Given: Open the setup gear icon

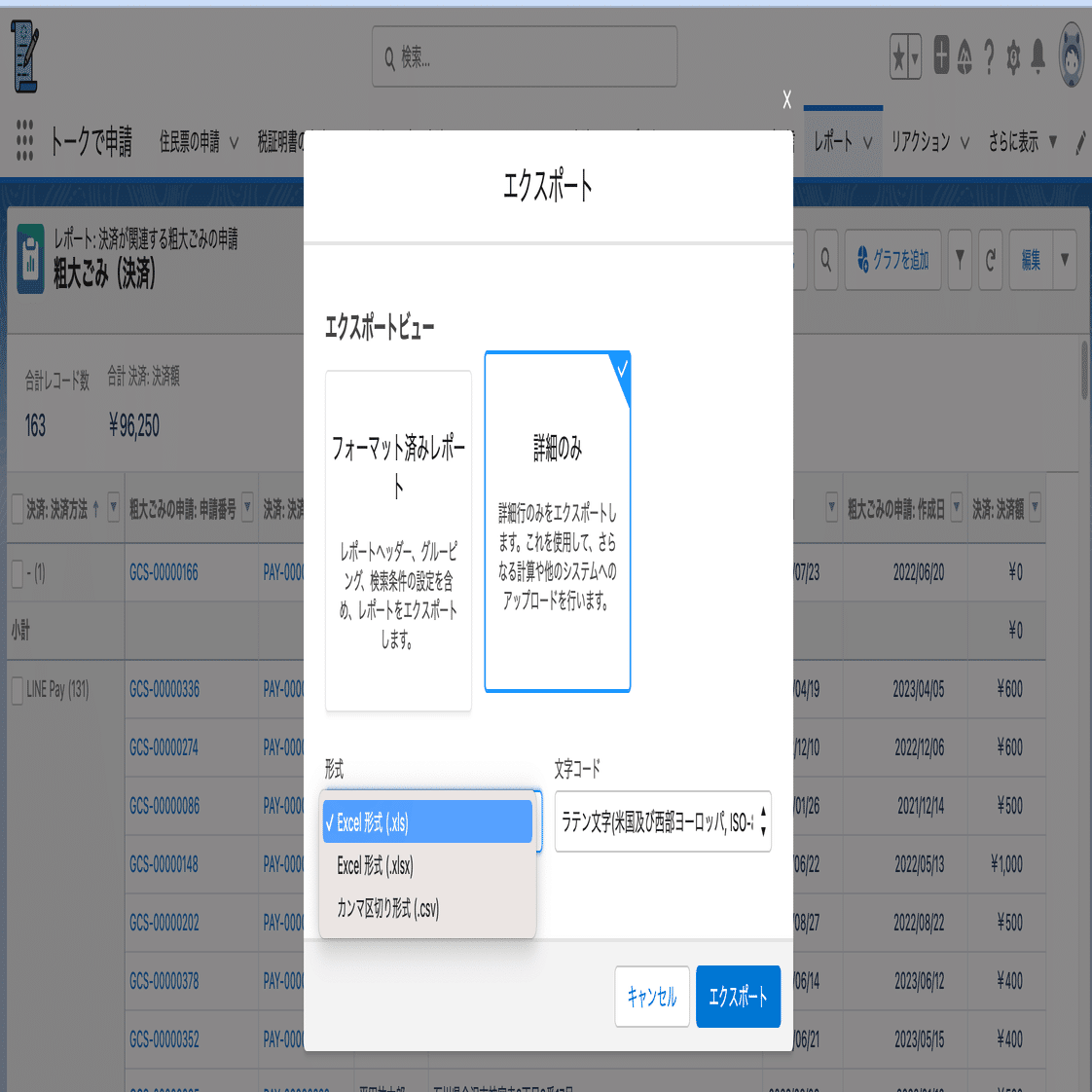Looking at the screenshot, I should (1013, 56).
